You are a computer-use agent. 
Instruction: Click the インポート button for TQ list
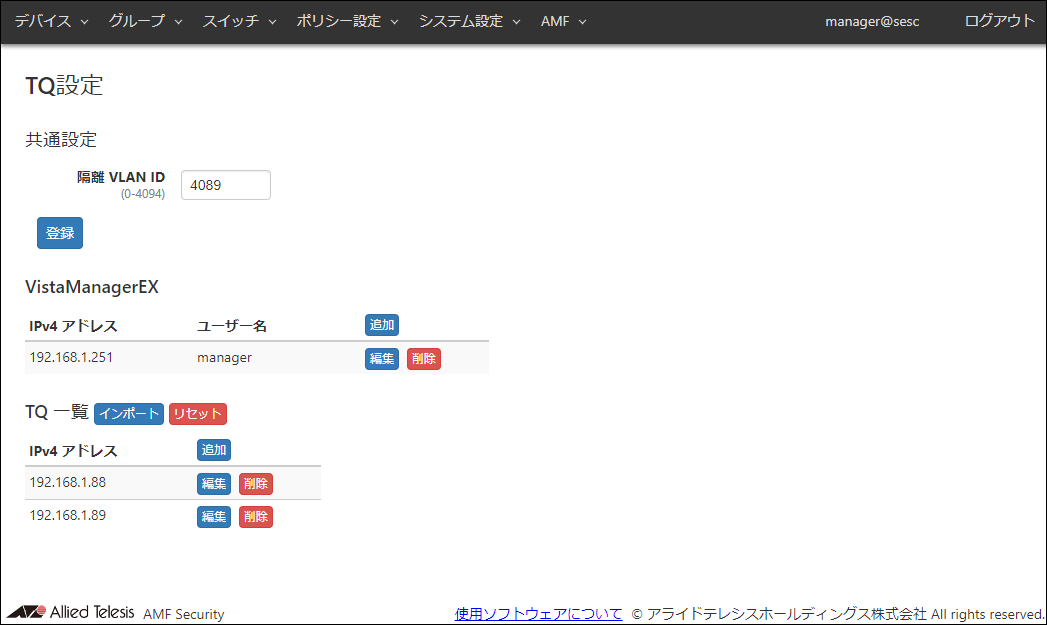pos(129,414)
